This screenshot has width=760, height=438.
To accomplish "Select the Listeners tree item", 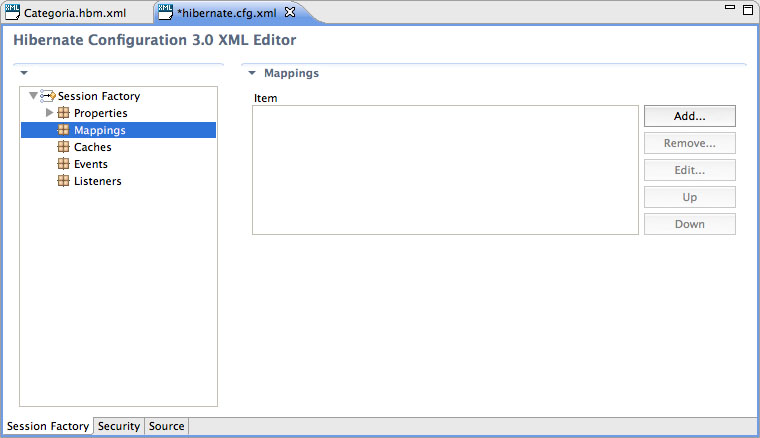I will pos(97,181).
